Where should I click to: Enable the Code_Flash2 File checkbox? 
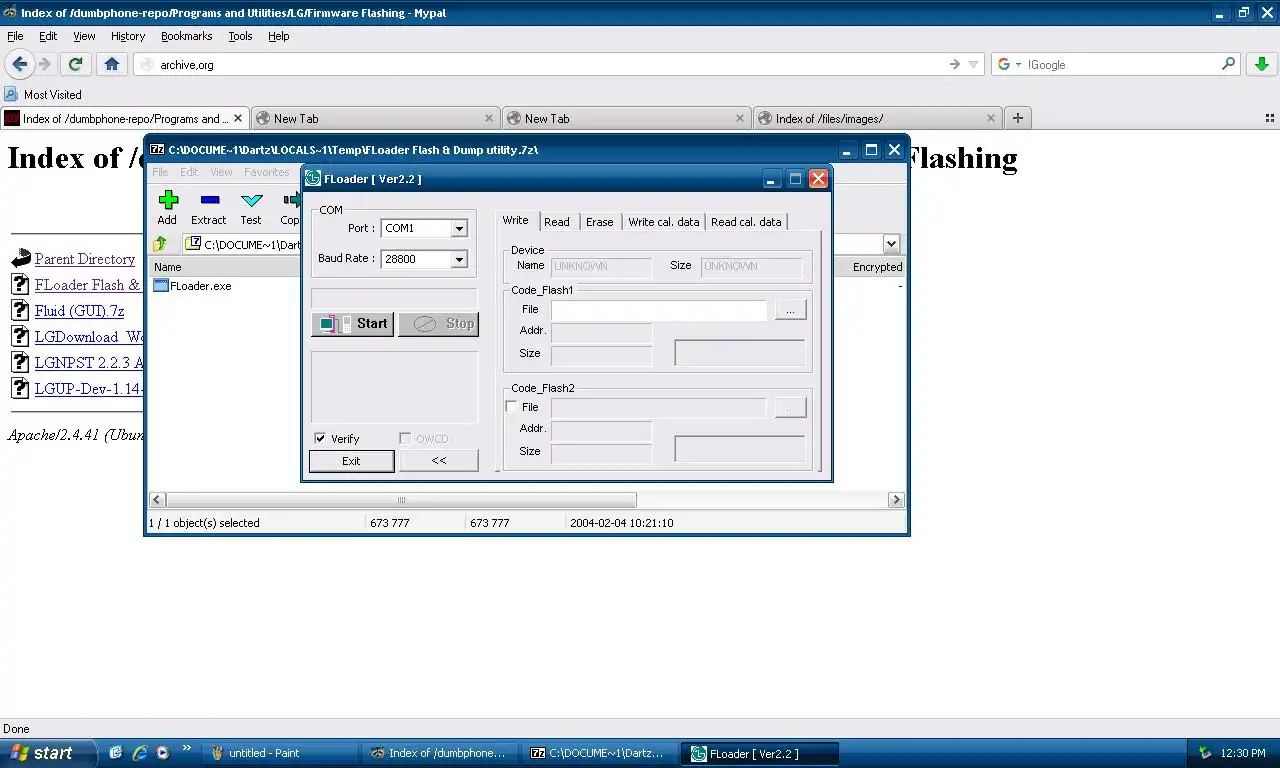point(512,407)
